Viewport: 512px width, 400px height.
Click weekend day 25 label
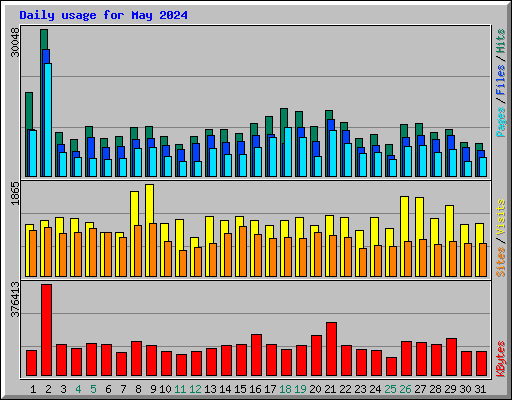point(390,389)
